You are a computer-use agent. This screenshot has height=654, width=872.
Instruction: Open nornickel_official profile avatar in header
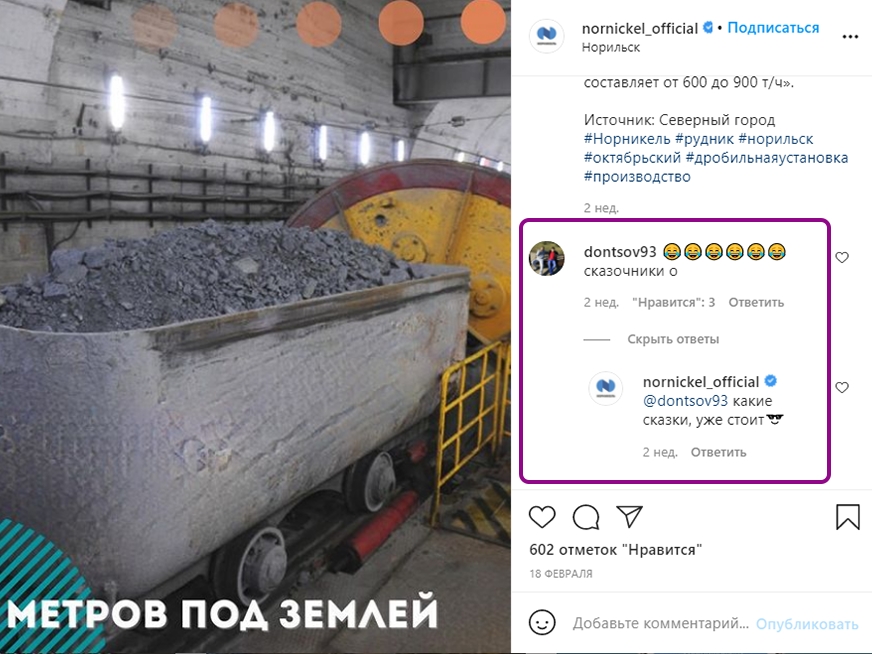(x=547, y=36)
